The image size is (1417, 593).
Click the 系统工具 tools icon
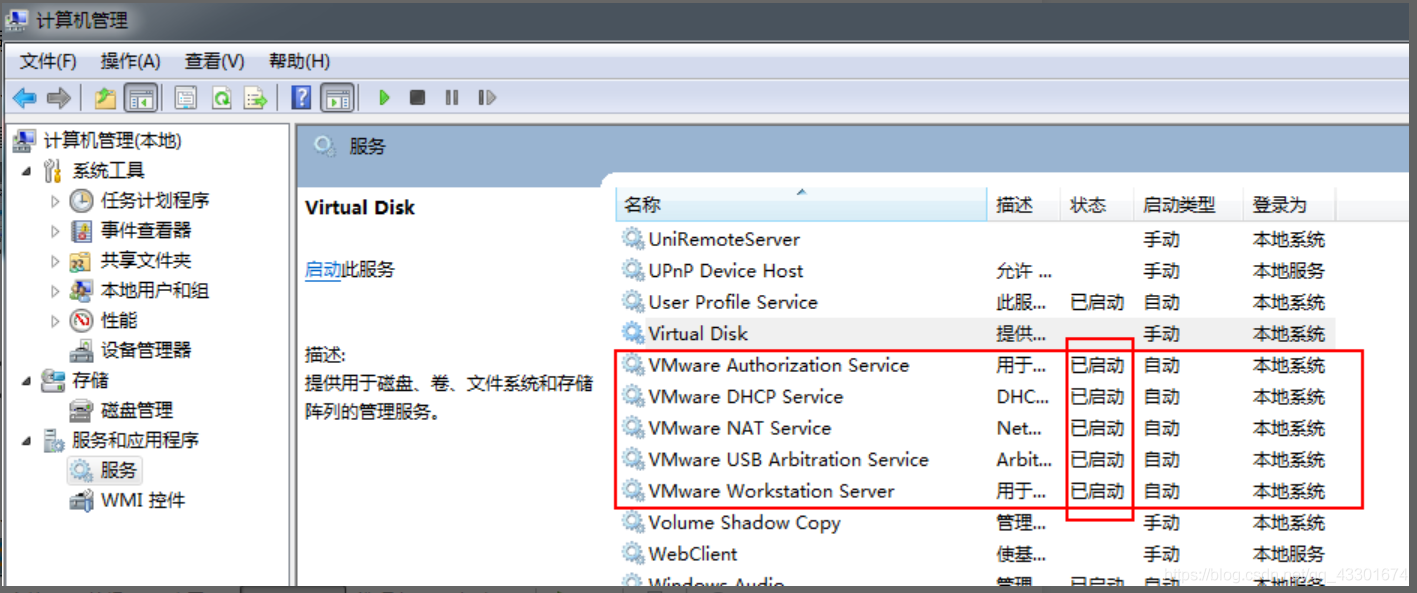(53, 171)
